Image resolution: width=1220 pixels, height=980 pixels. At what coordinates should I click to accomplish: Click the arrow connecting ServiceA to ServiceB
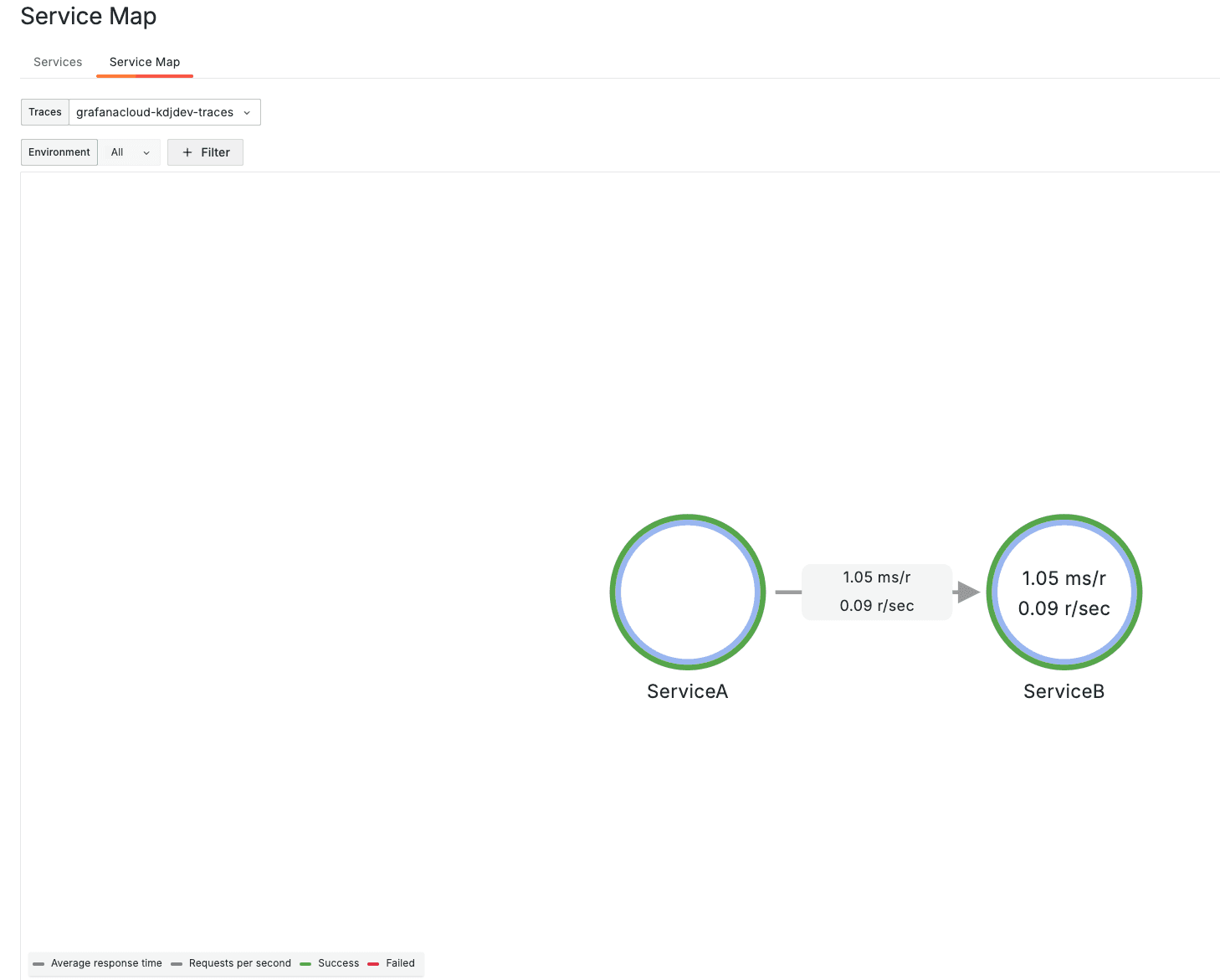point(966,592)
